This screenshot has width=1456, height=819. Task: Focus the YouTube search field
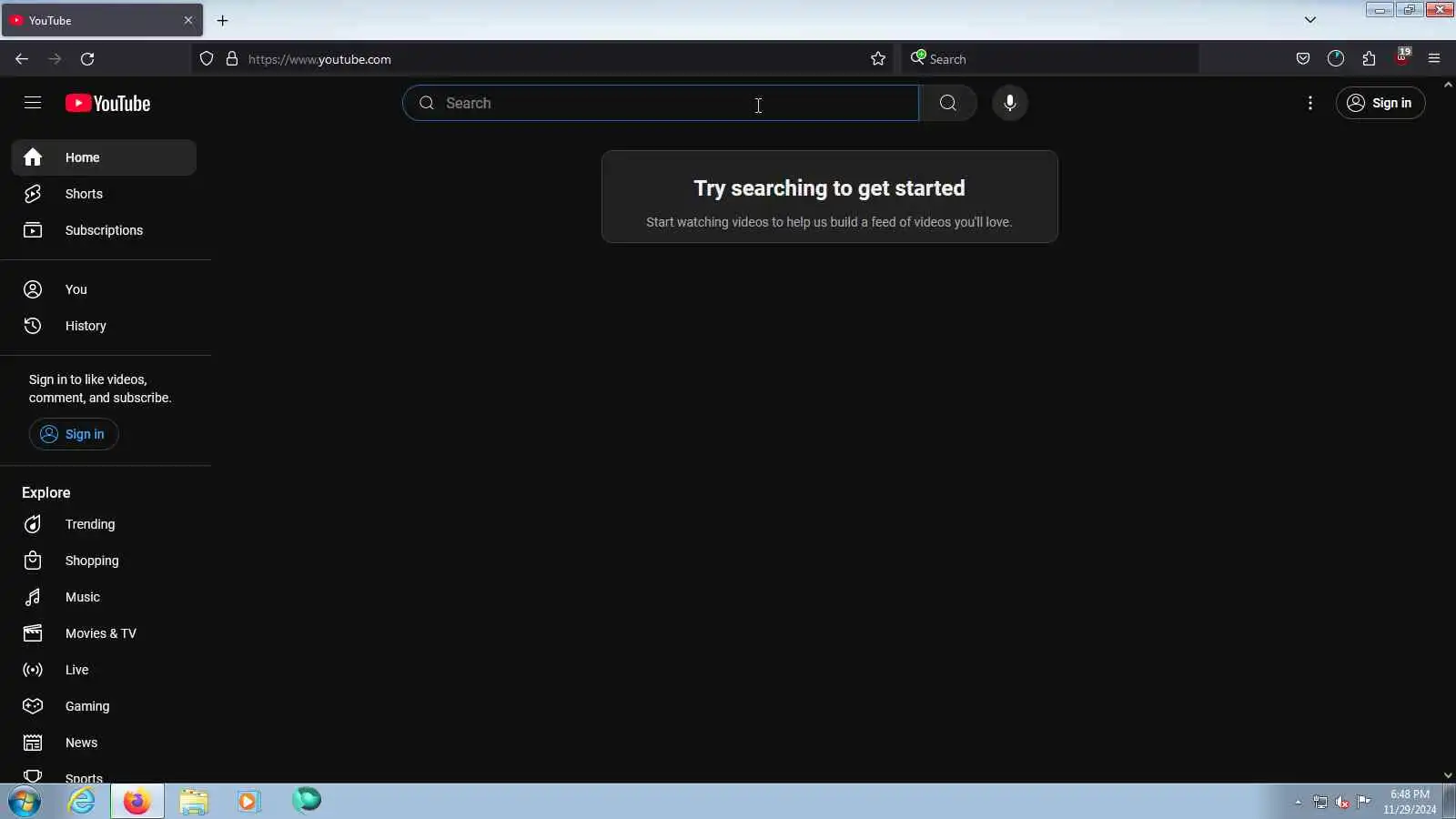[661, 103]
